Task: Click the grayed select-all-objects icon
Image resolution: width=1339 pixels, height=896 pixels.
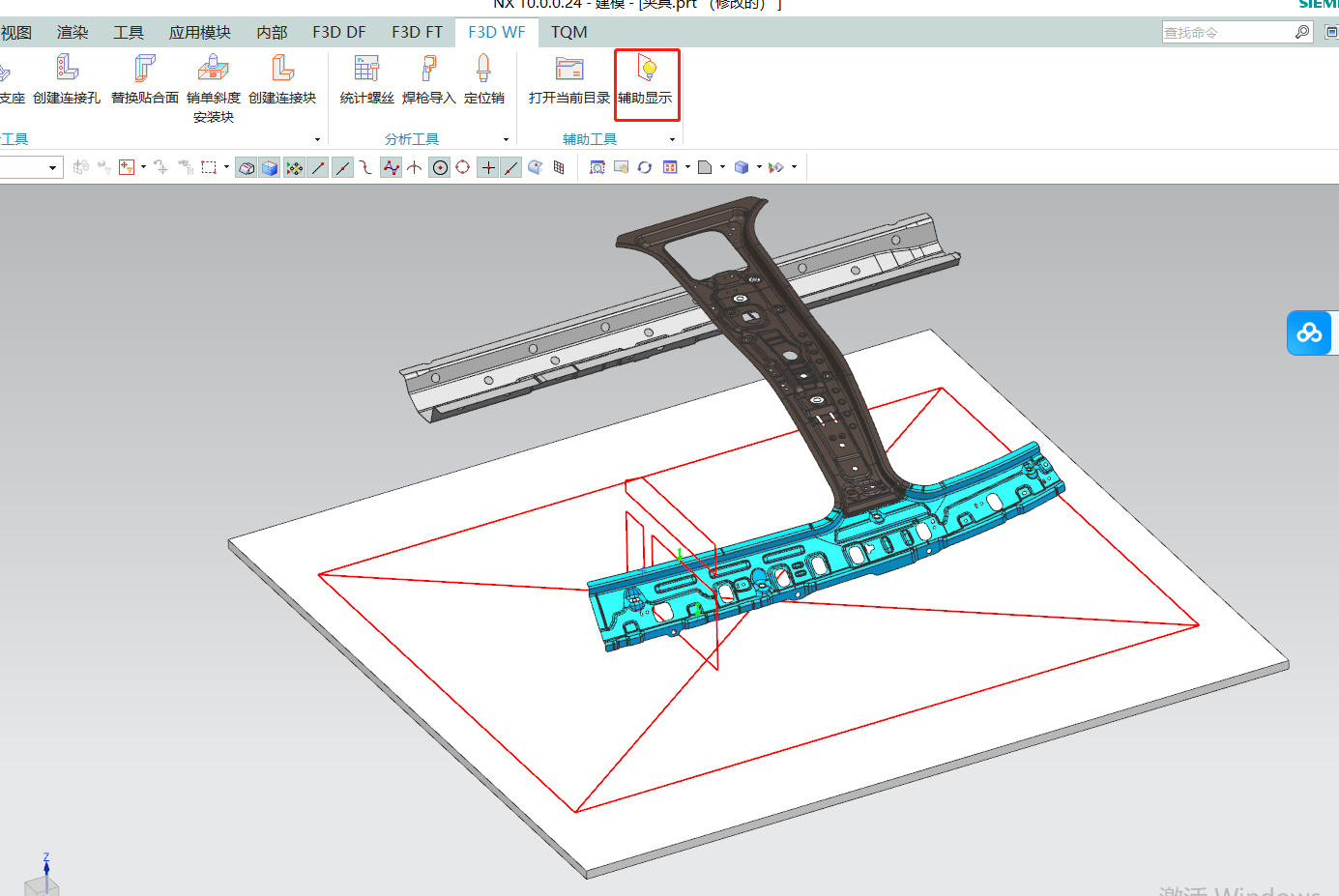Action: [186, 167]
